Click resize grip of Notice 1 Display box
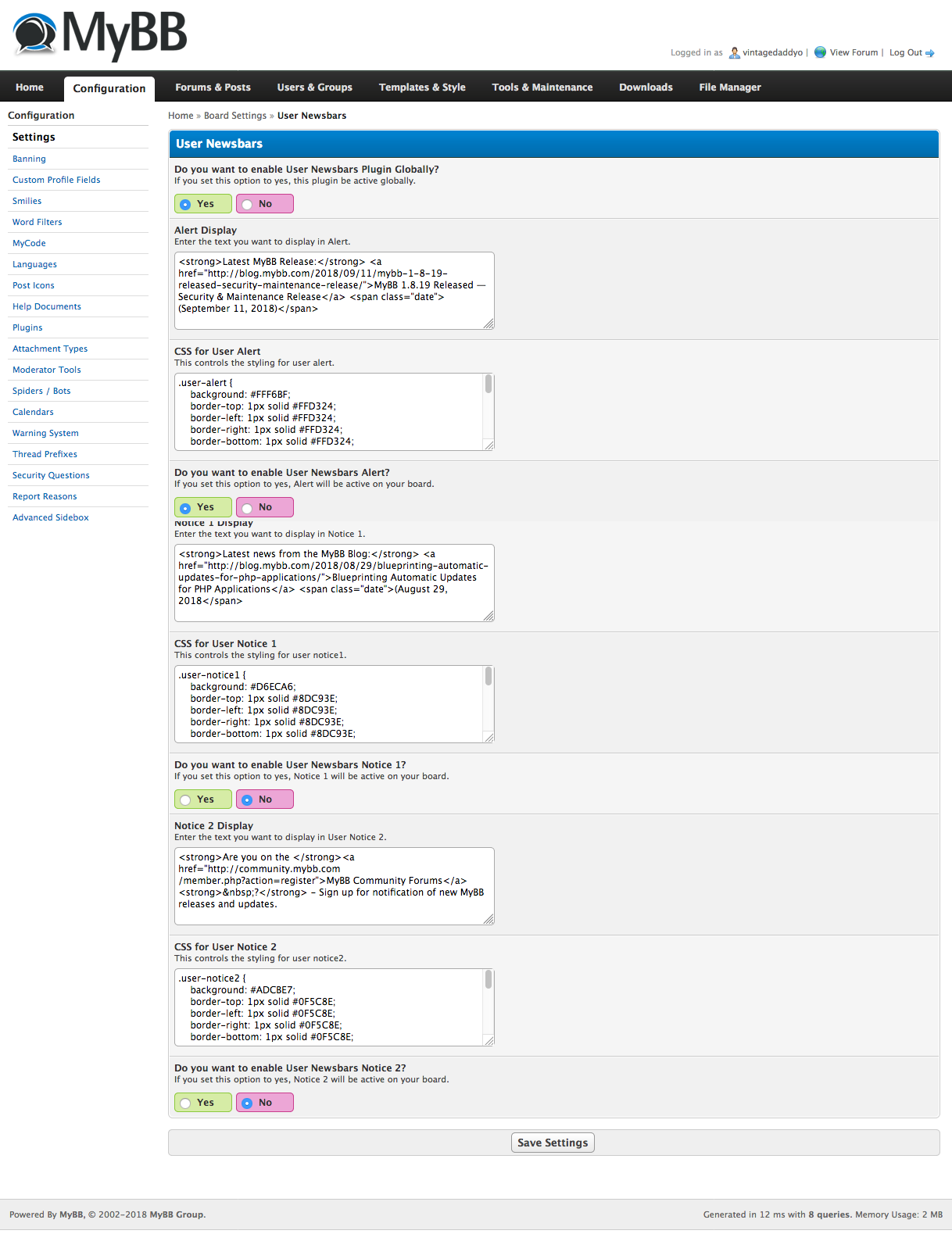This screenshot has width=952, height=1234. (489, 616)
